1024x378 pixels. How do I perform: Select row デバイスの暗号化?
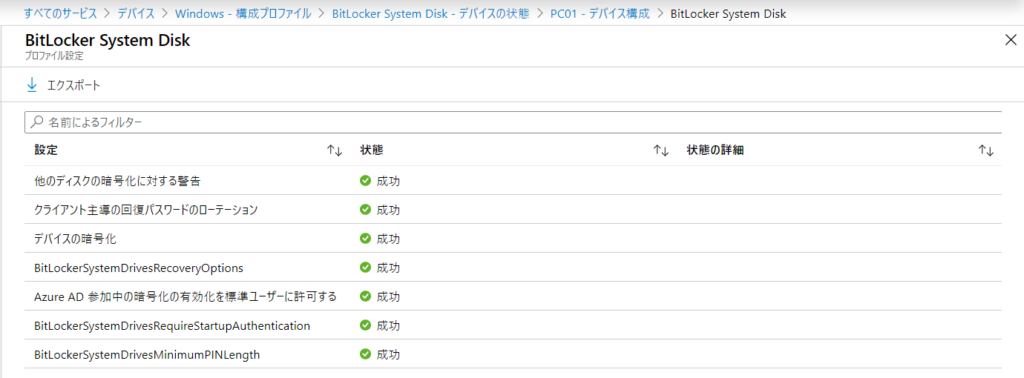[x=513, y=238]
